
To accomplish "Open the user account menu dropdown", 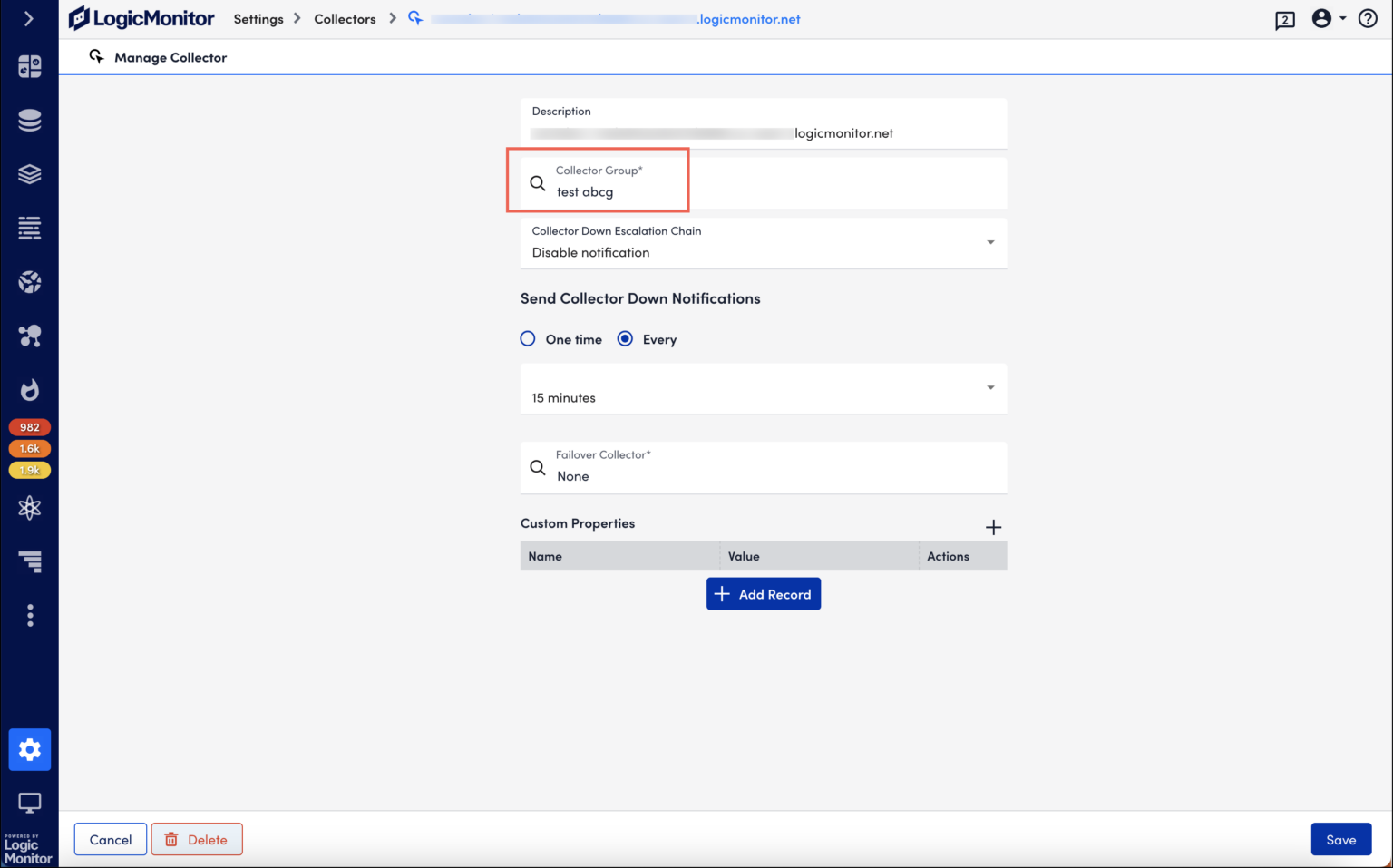I will tap(1329, 19).
